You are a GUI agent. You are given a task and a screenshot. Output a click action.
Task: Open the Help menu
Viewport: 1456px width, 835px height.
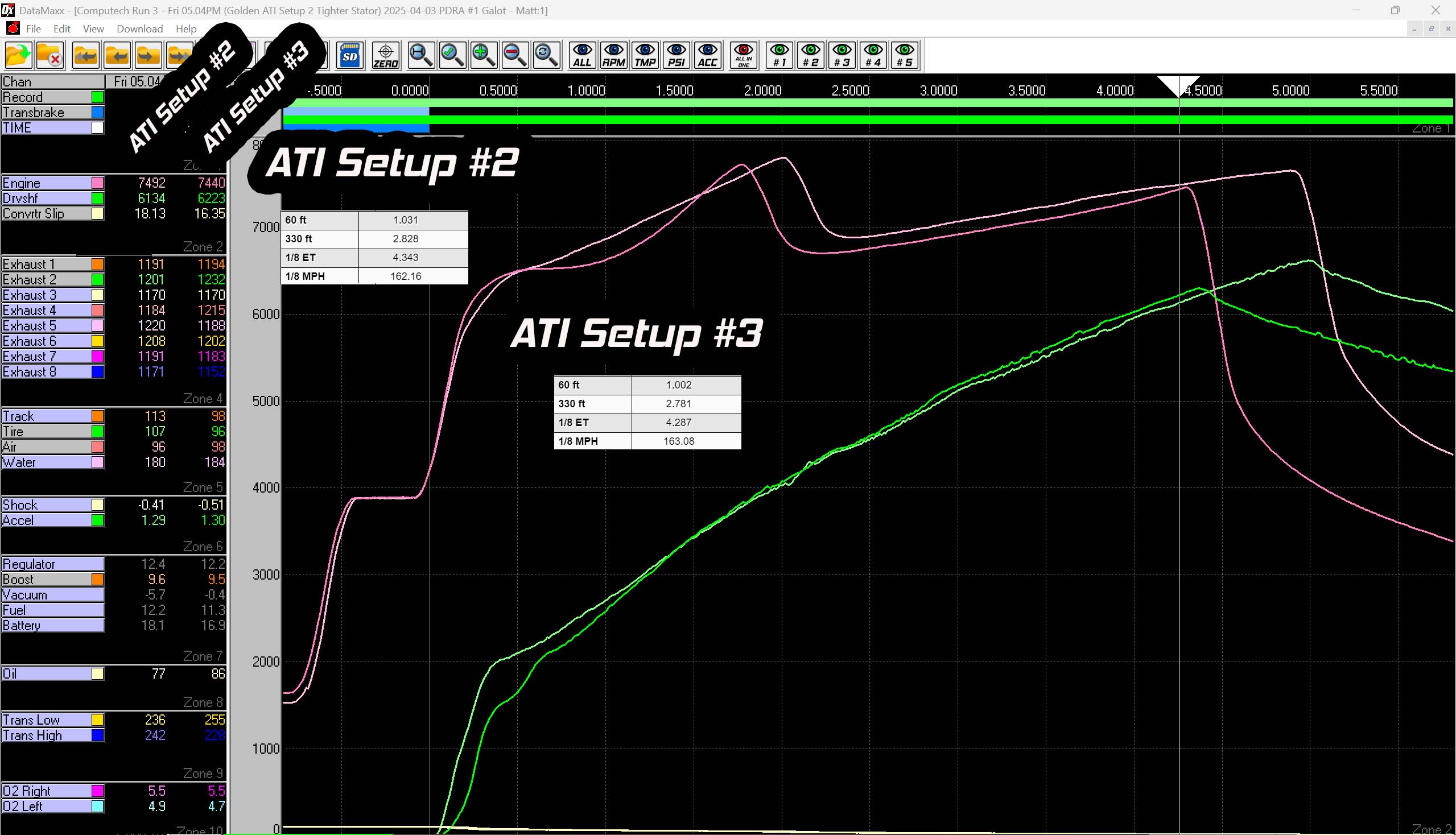pyautogui.click(x=186, y=28)
